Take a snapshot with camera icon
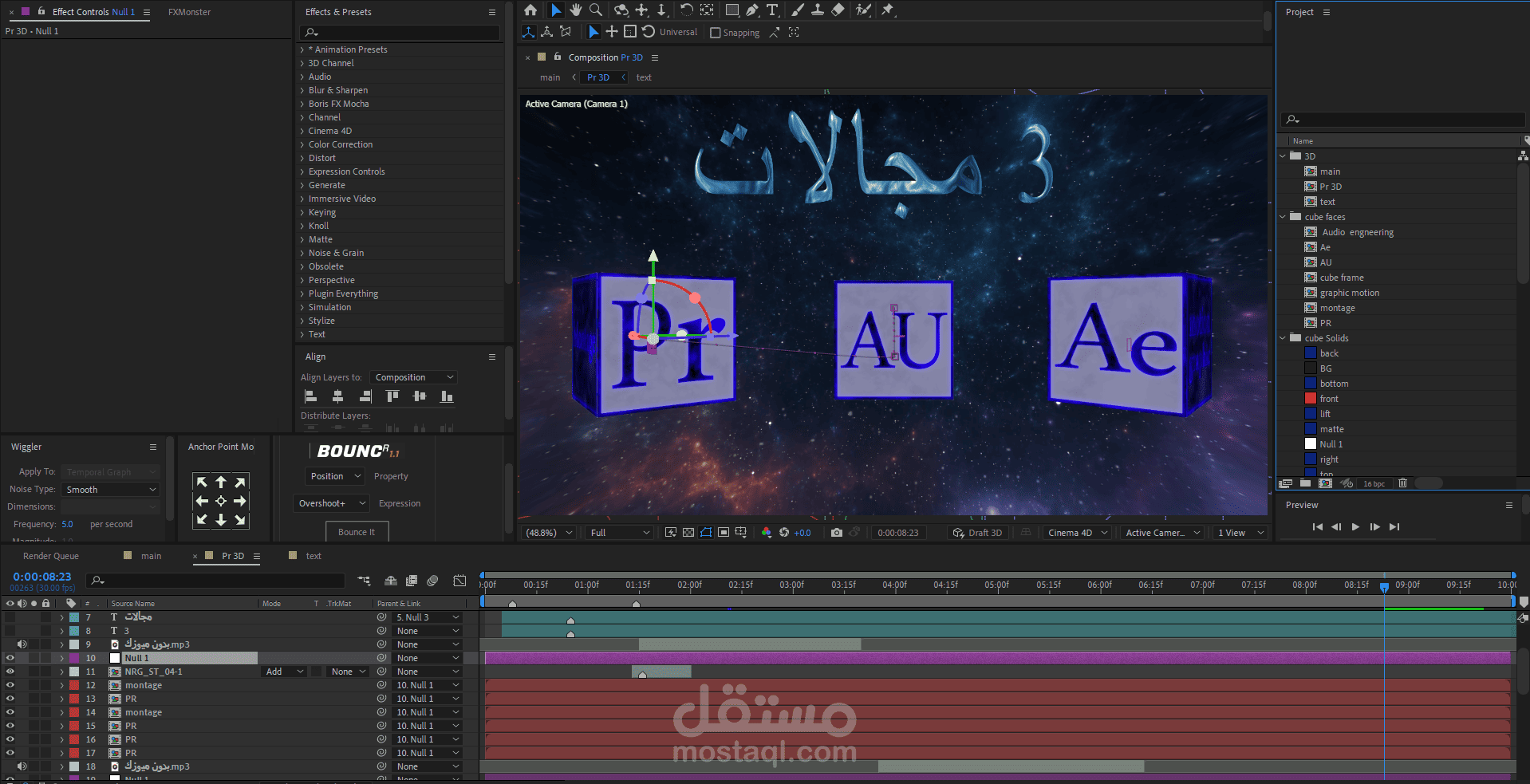Screen dimensions: 1530x784 click(x=836, y=533)
